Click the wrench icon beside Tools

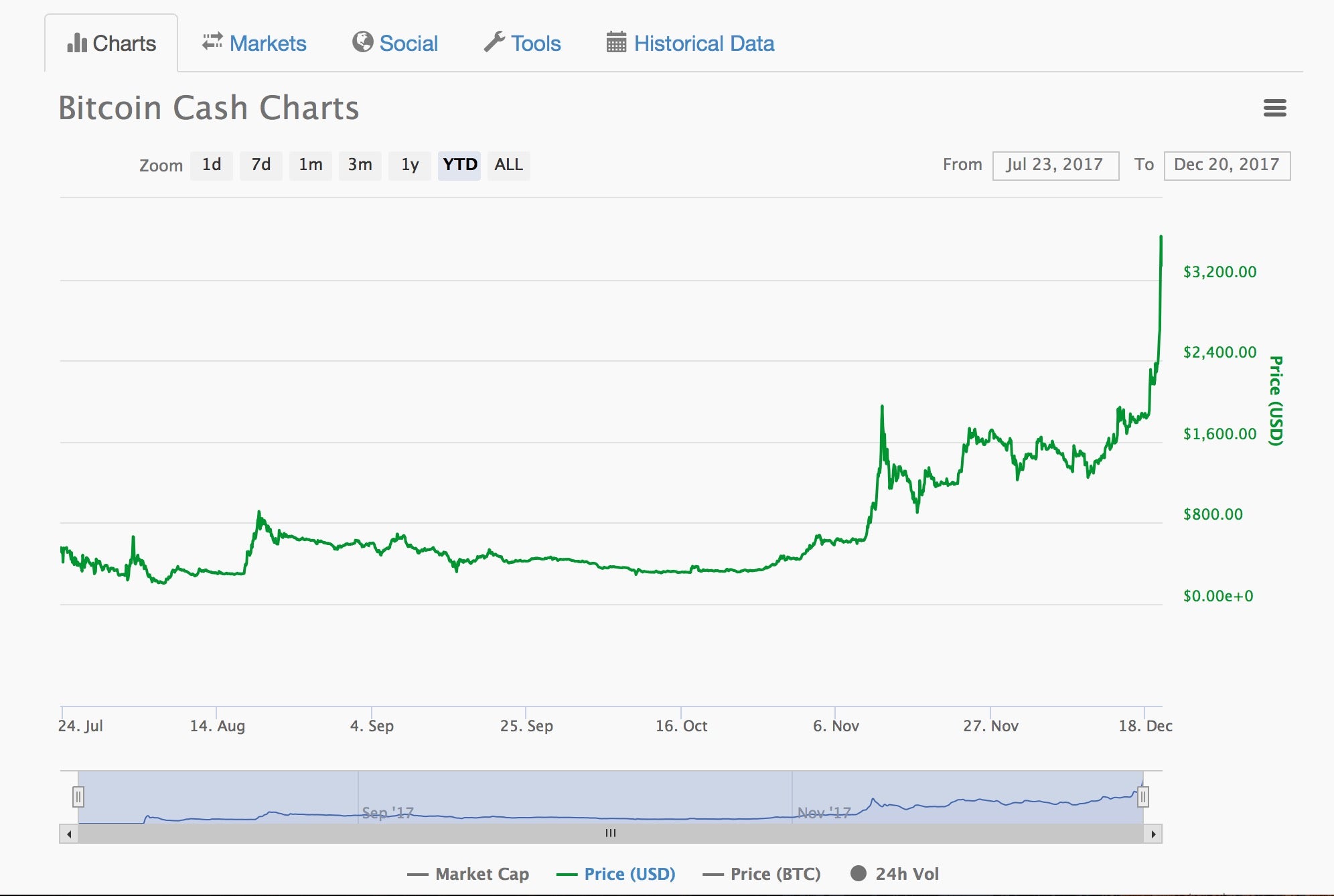494,42
